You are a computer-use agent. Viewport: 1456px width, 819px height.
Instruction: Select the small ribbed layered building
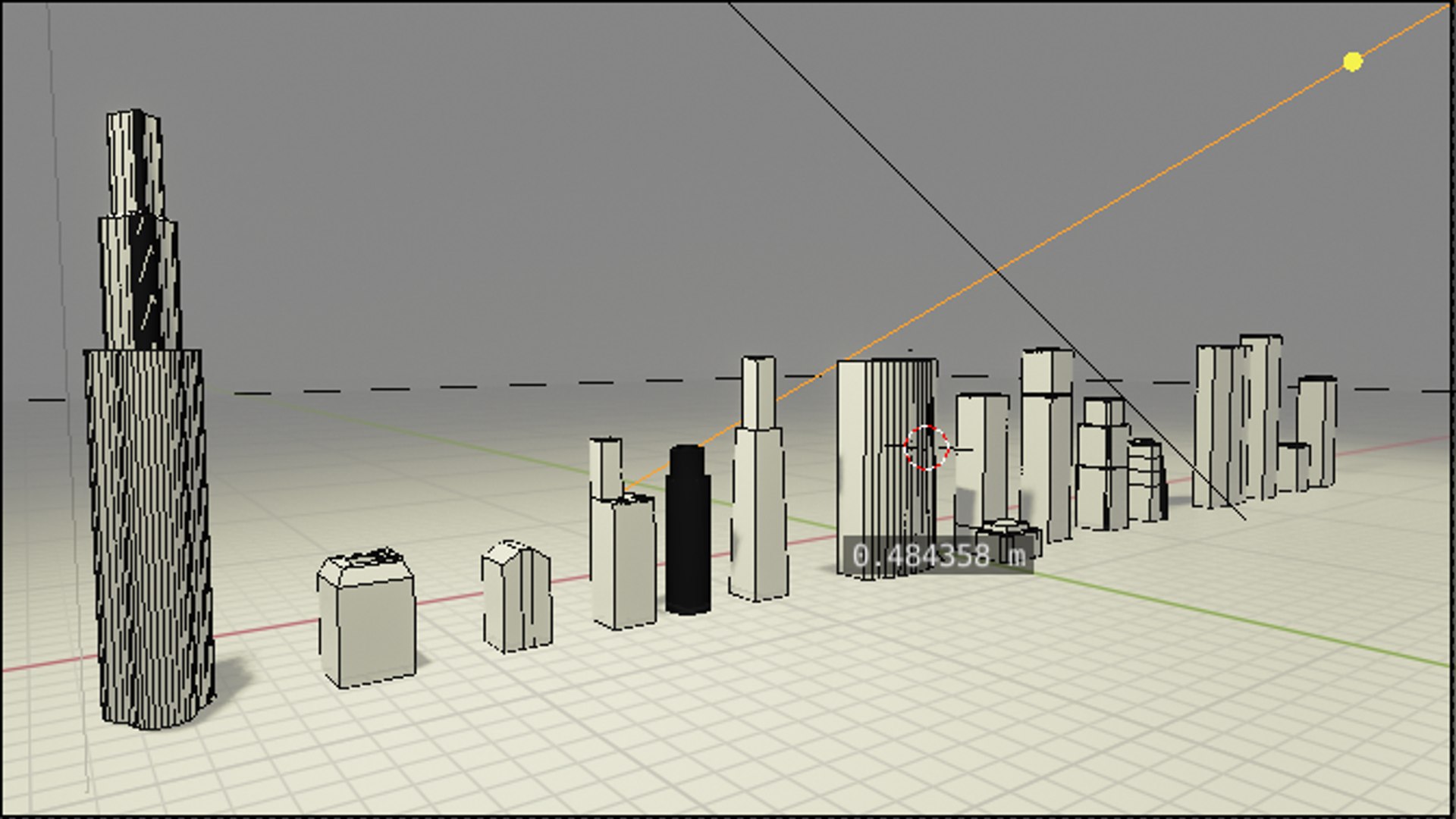(1147, 480)
